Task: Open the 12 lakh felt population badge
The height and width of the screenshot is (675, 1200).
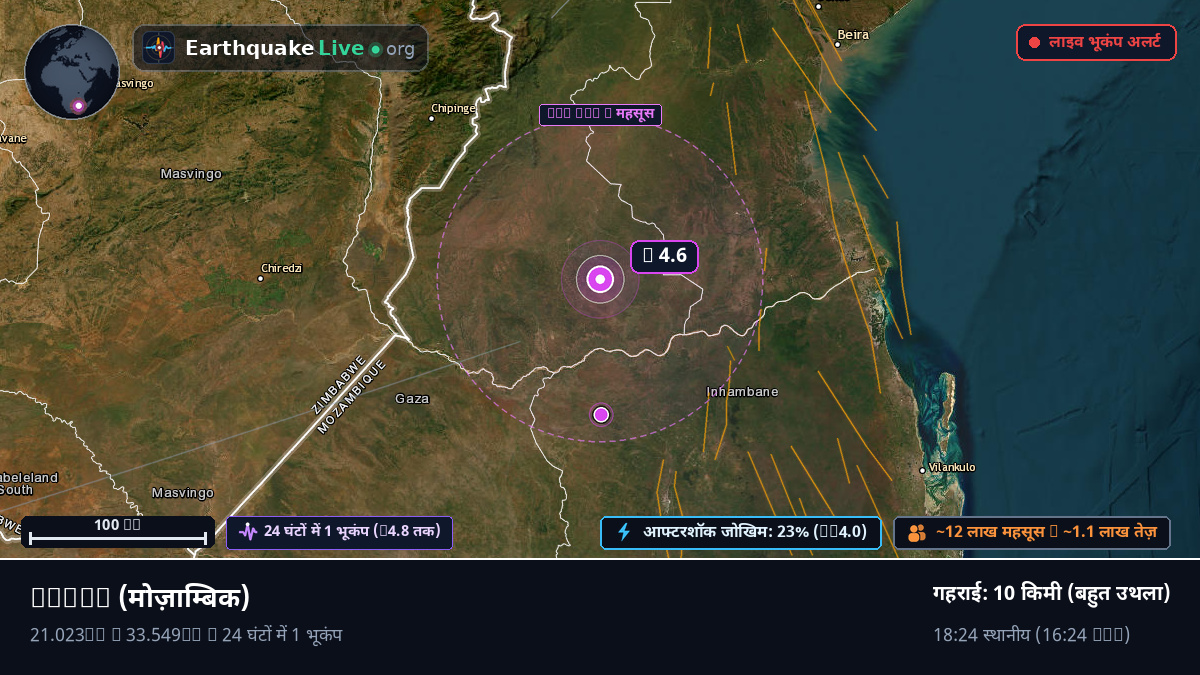Action: (1032, 532)
